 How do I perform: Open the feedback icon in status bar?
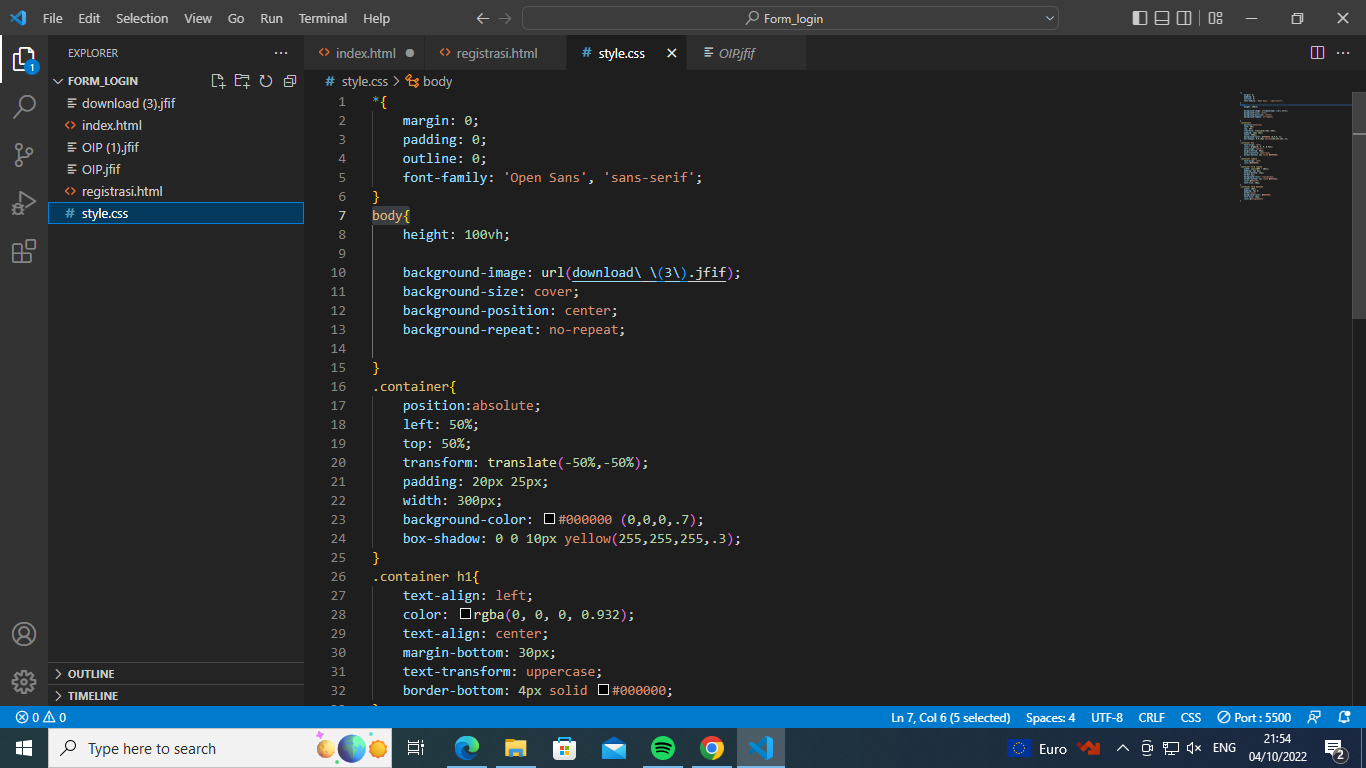point(1314,717)
